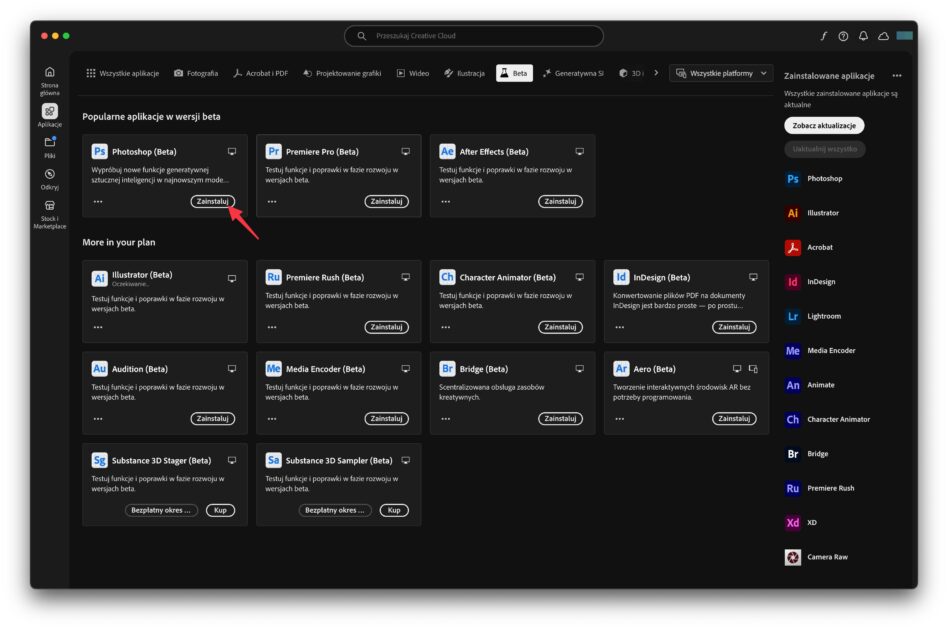Switch to the Wideo tab
This screenshot has height=629, width=948.
(x=413, y=73)
